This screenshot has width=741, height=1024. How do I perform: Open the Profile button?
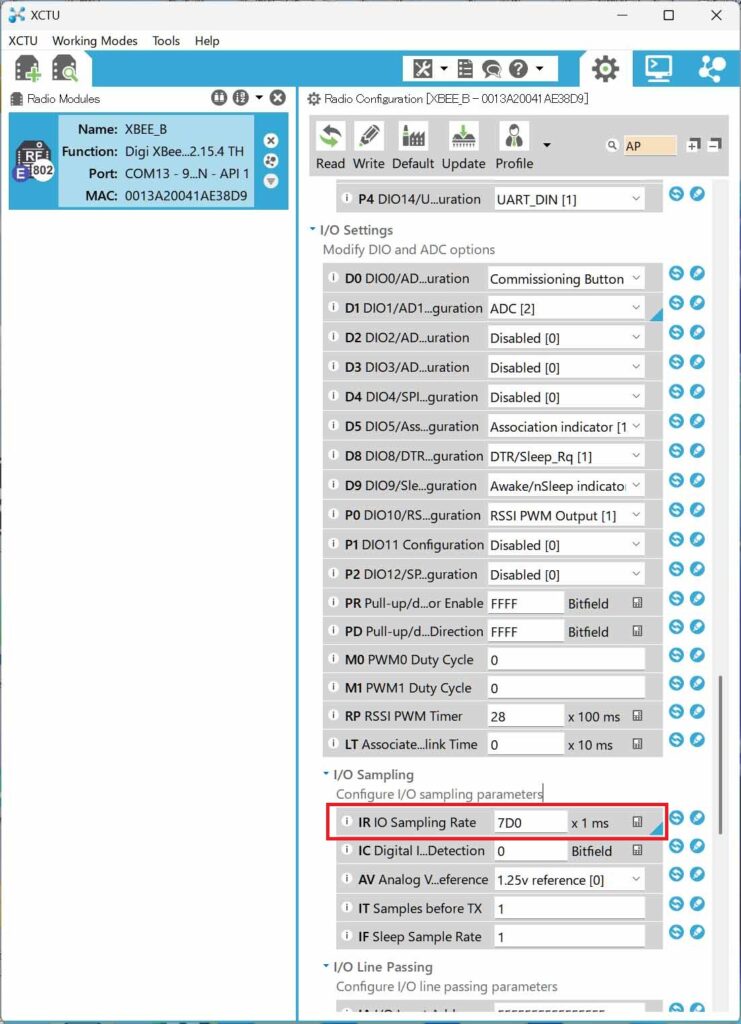pos(514,147)
